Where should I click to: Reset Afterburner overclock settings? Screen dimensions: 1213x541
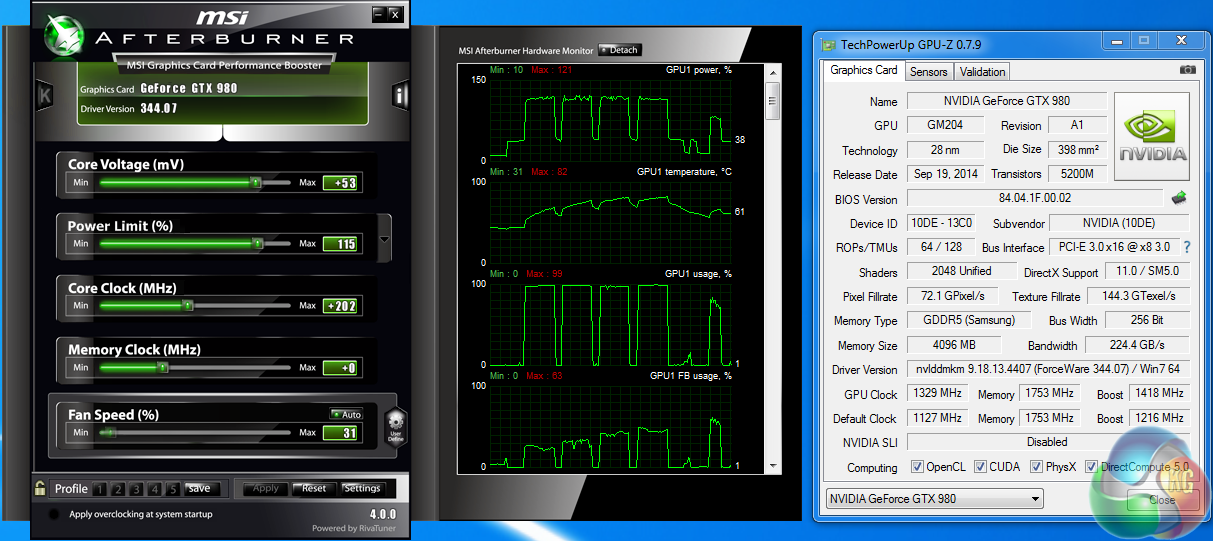pos(314,489)
